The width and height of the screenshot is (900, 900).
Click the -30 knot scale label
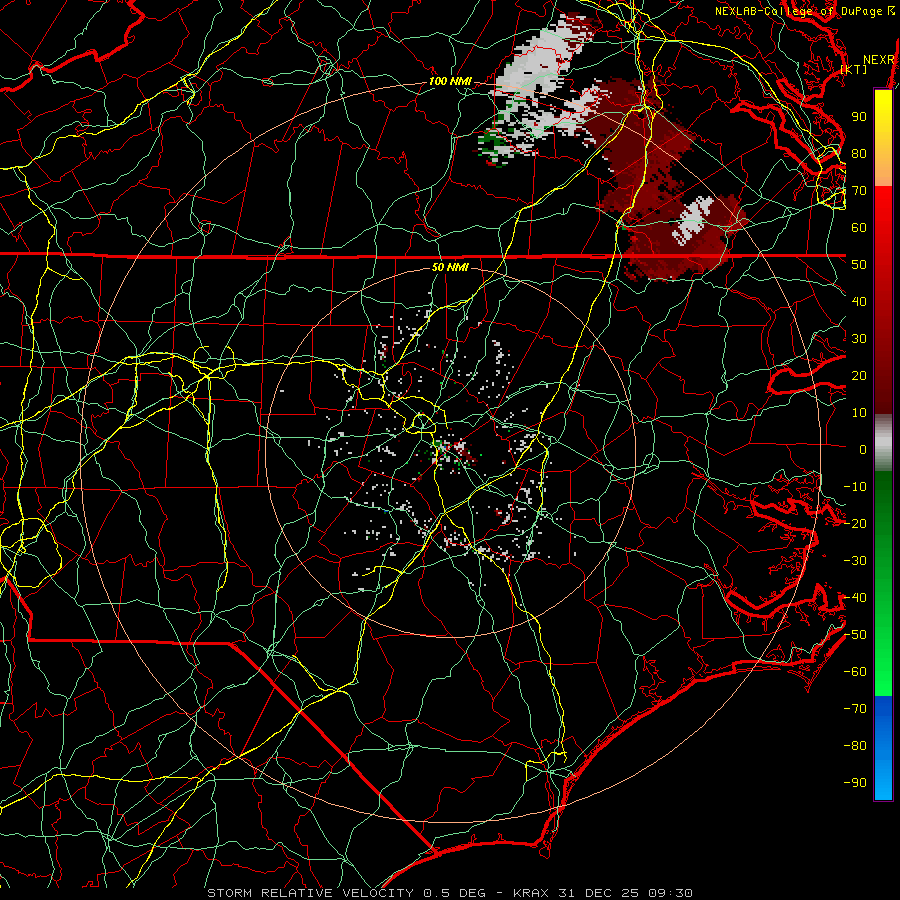[855, 561]
